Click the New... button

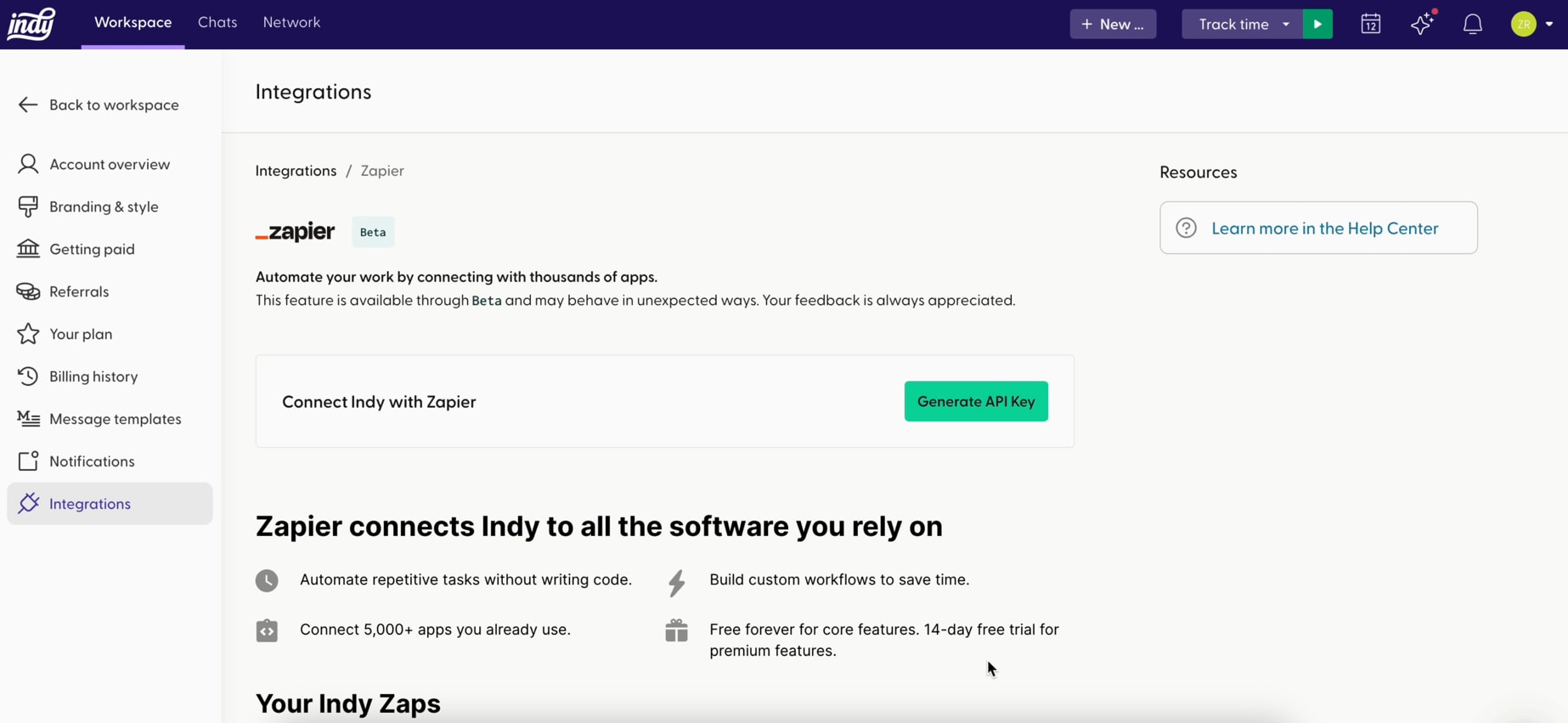(x=1113, y=24)
